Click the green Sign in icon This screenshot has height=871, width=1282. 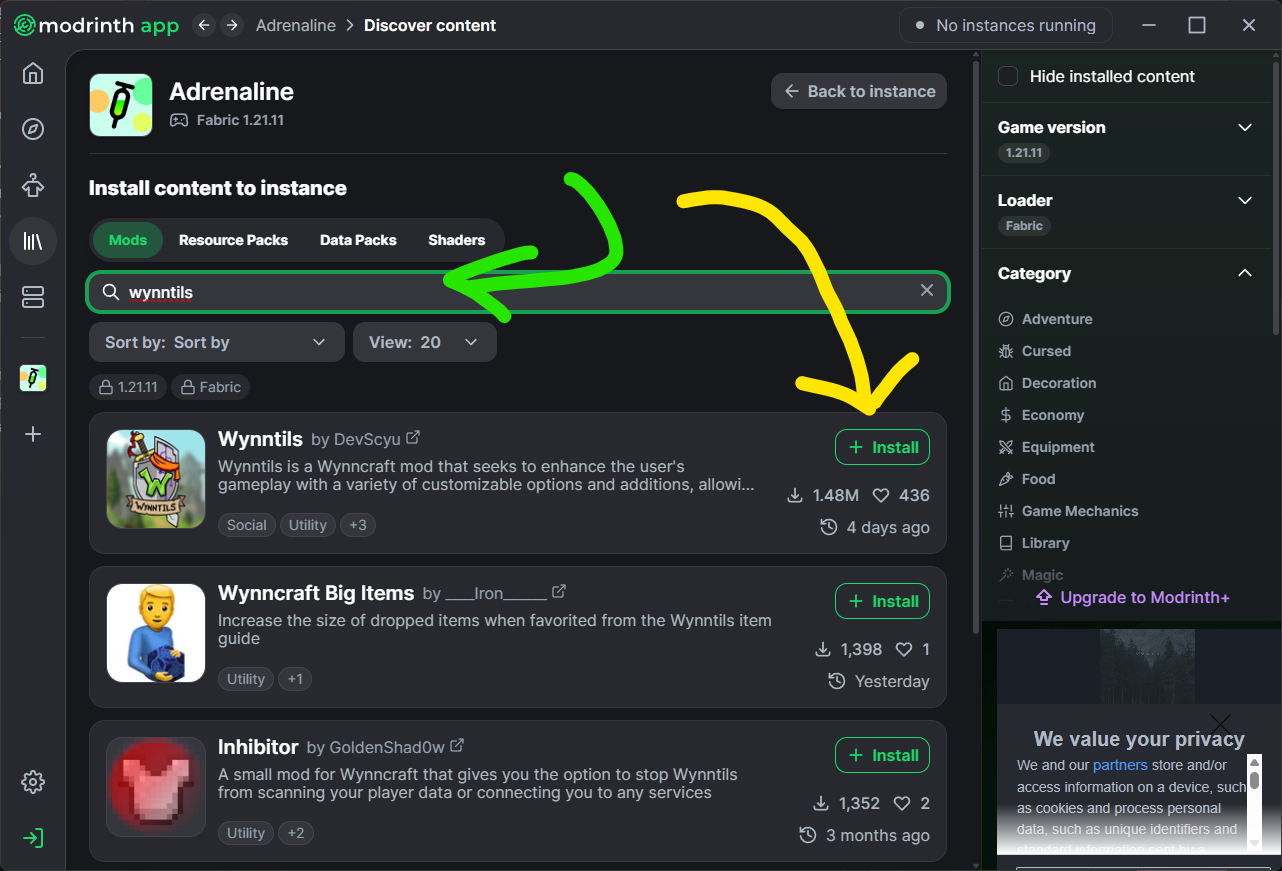tap(33, 837)
